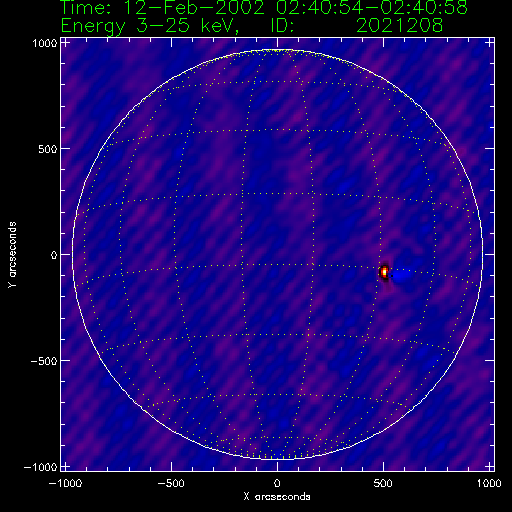Click the 1000 tick label on Y axis
Screen dimensions: 512x512
pyautogui.click(x=45, y=43)
